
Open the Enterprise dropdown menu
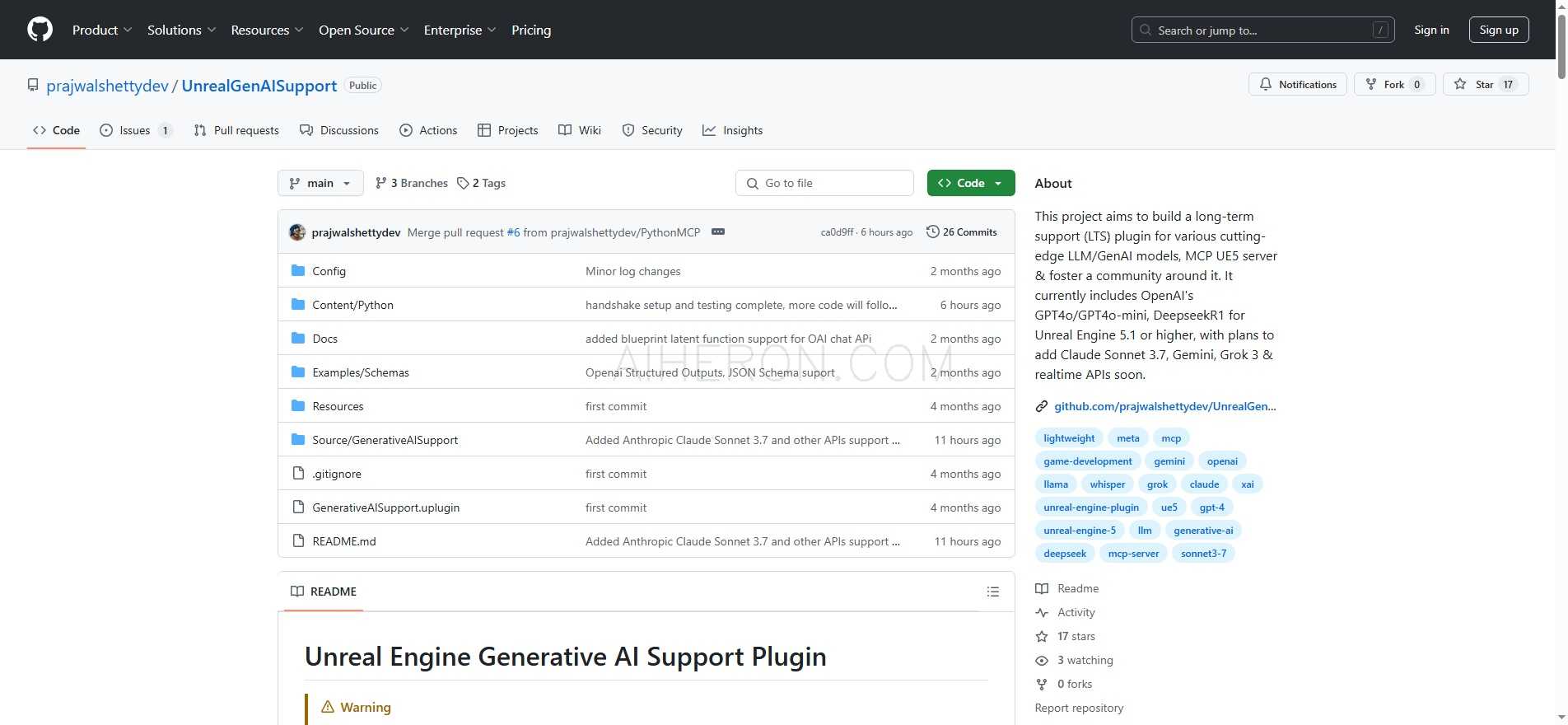tap(460, 30)
